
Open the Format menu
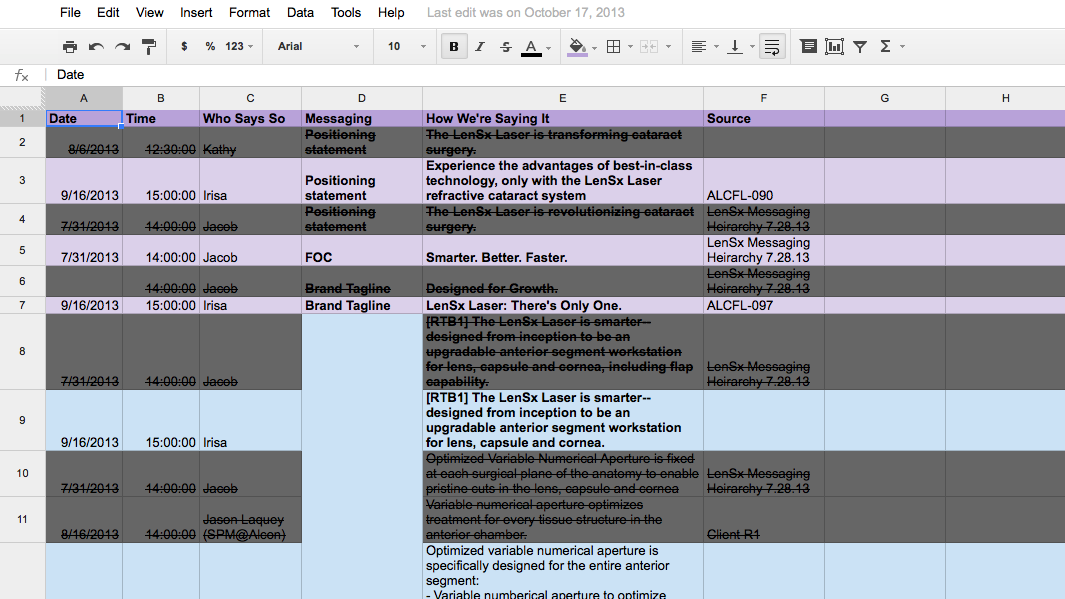click(249, 13)
